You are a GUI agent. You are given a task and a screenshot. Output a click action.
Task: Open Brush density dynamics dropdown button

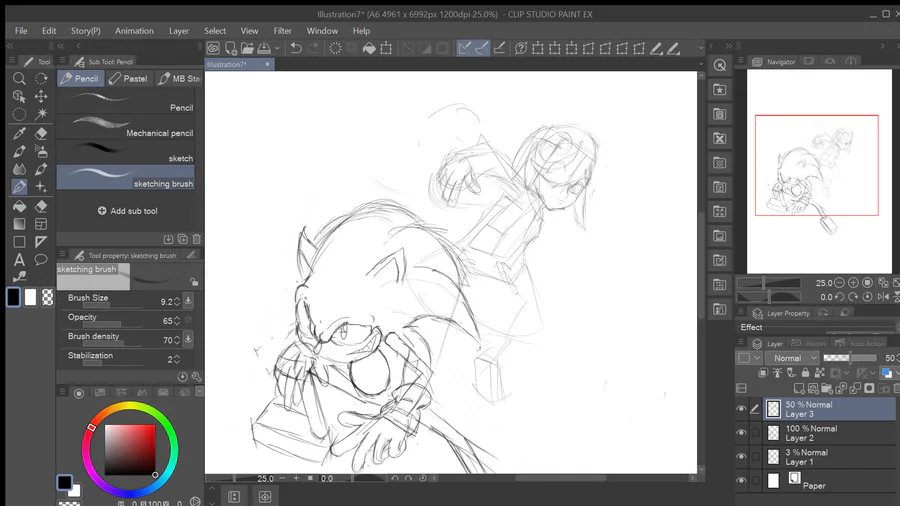tap(188, 339)
